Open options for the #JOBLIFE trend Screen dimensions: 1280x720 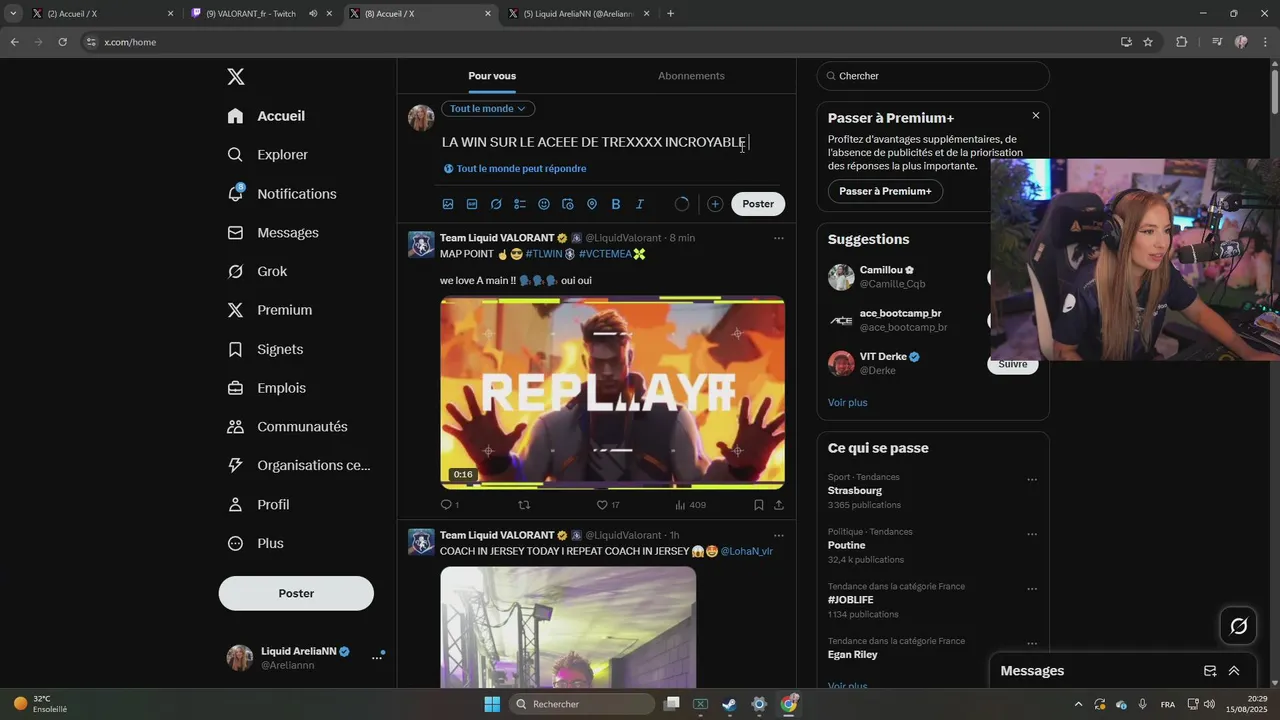click(x=1032, y=589)
